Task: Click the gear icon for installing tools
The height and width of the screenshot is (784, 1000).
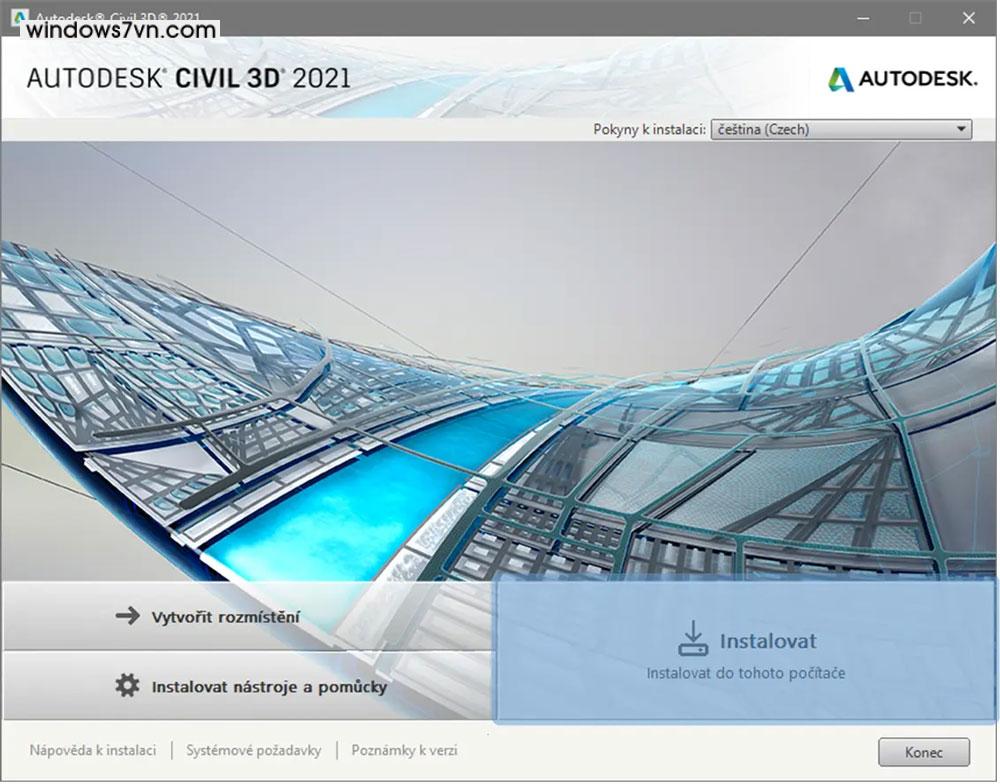Action: (125, 686)
